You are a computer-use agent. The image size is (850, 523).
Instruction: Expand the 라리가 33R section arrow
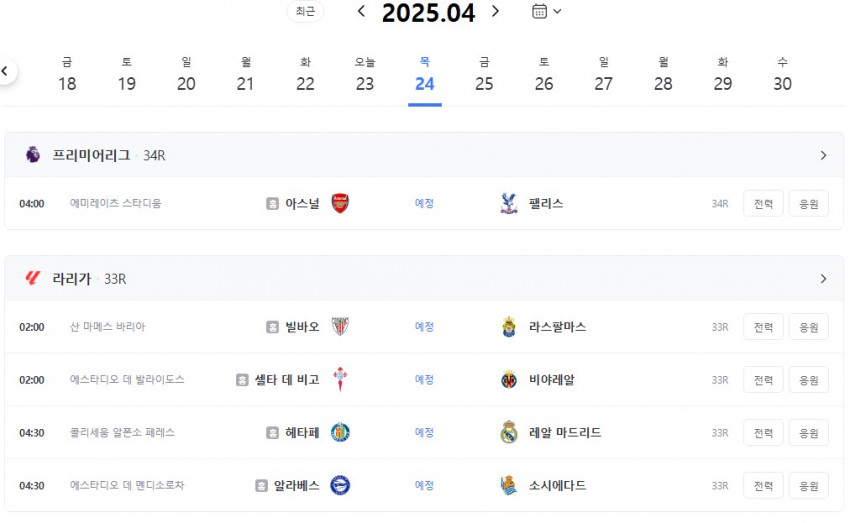tap(823, 279)
